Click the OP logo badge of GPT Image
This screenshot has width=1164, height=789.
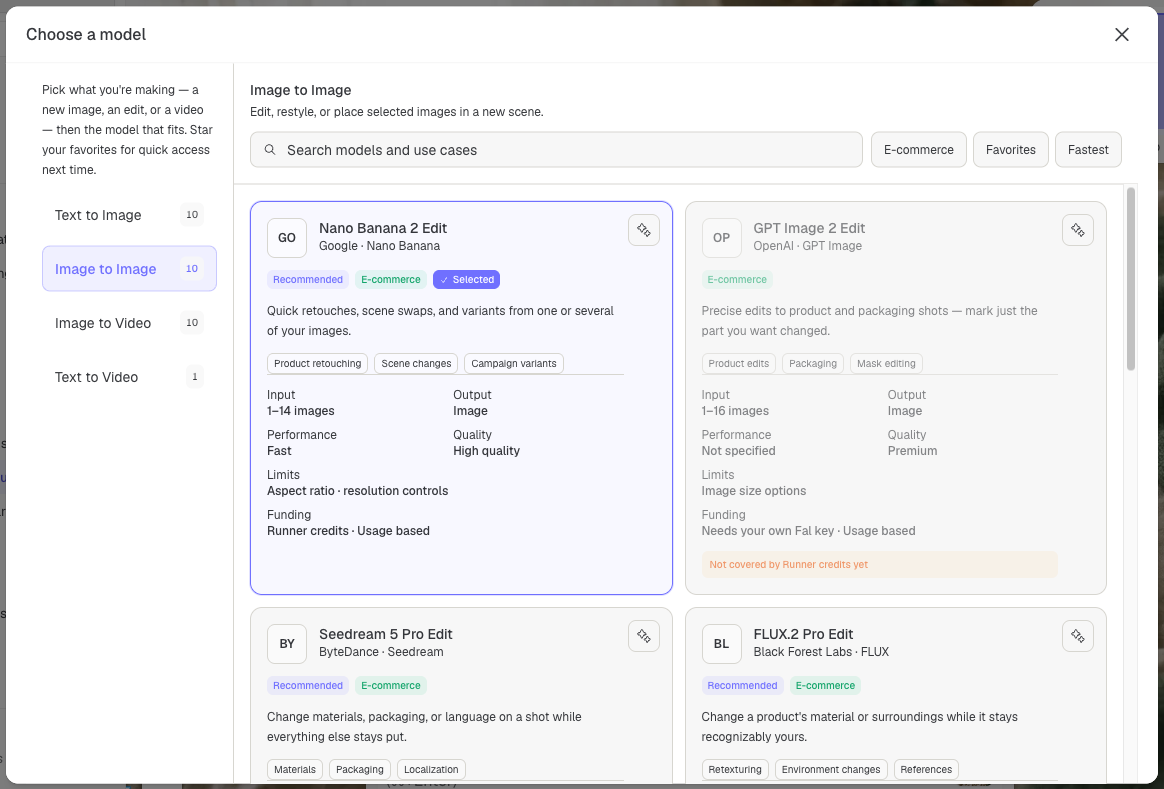tap(722, 238)
